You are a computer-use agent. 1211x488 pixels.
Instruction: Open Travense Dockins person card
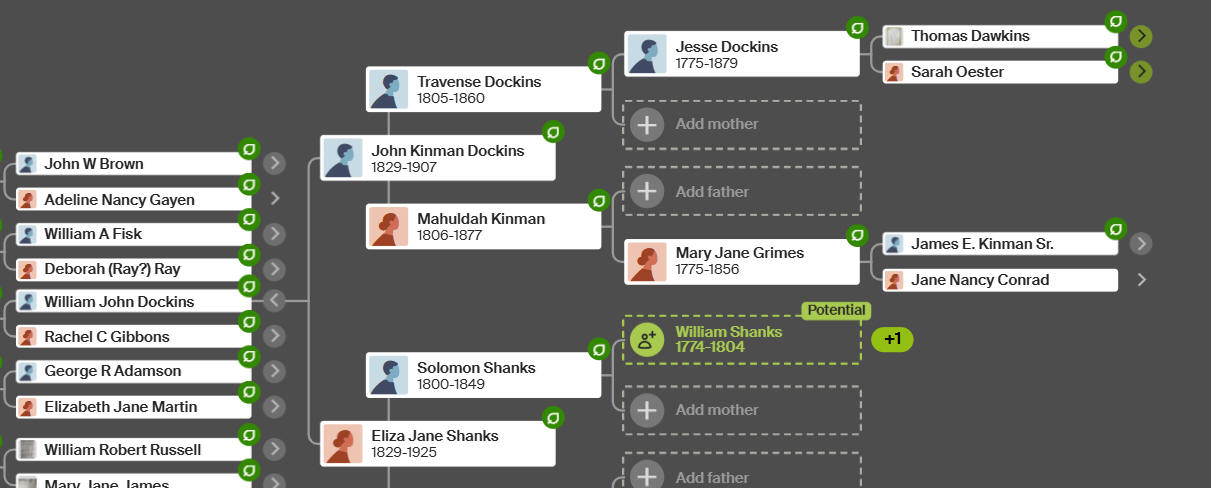pyautogui.click(x=483, y=89)
